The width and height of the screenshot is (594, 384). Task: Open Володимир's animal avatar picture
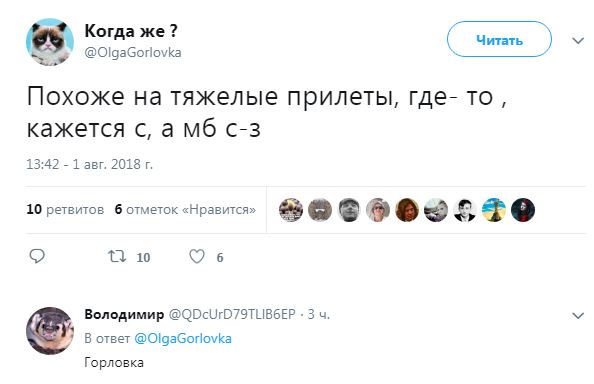click(x=50, y=331)
